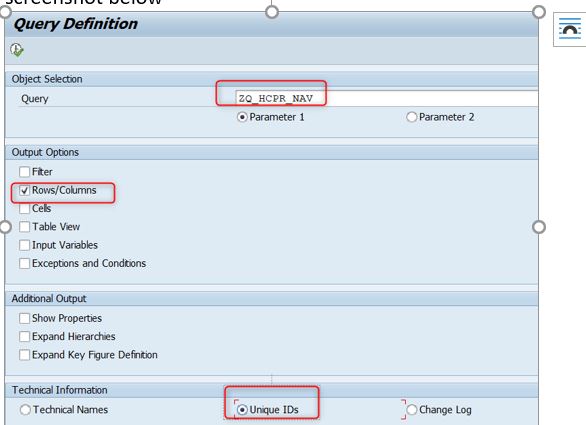Viewport: 586px width, 425px height.
Task: Select the Parameter 1 radio button
Action: click(x=242, y=117)
